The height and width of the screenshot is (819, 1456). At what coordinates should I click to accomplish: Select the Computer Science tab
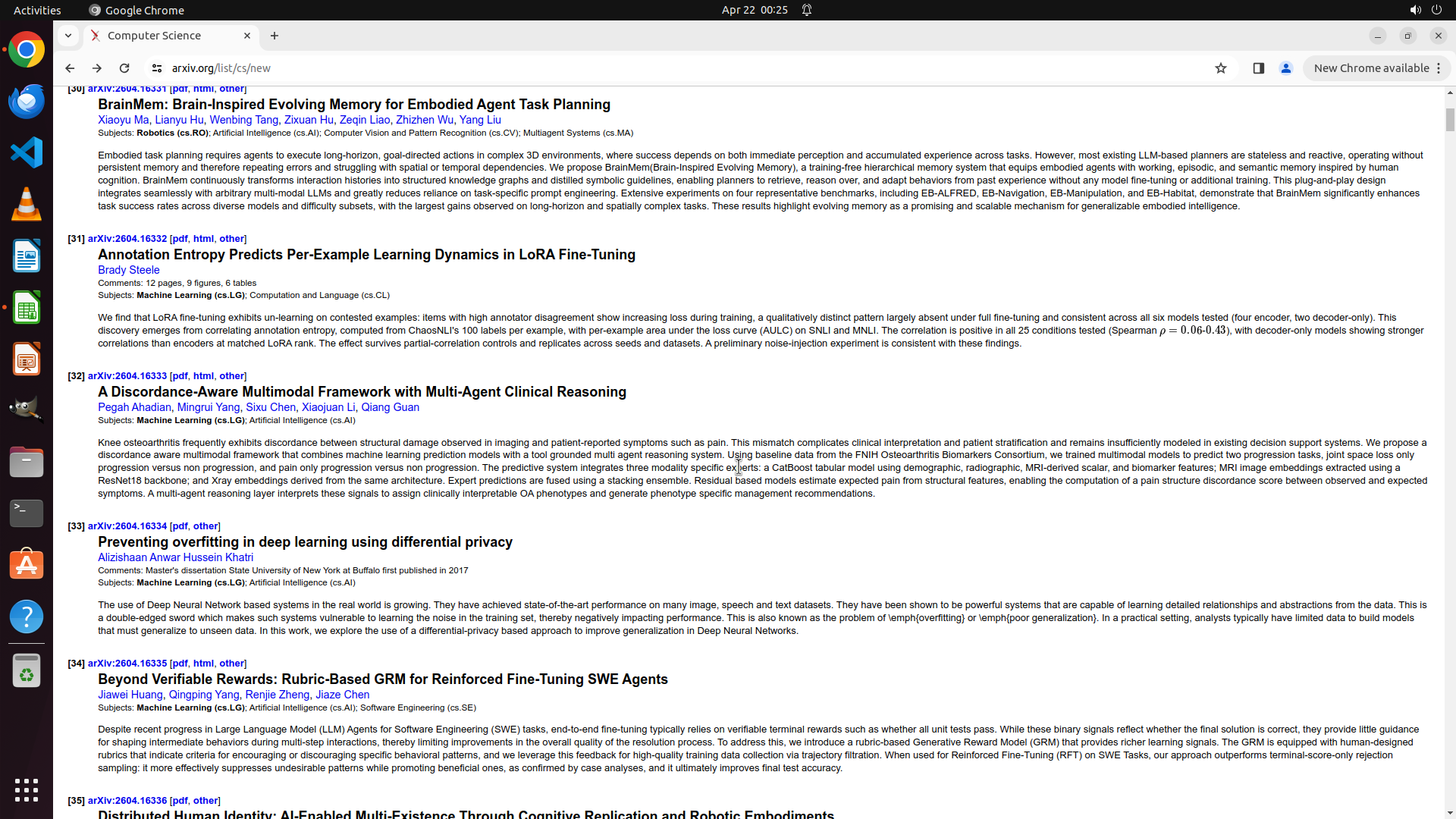pyautogui.click(x=155, y=36)
